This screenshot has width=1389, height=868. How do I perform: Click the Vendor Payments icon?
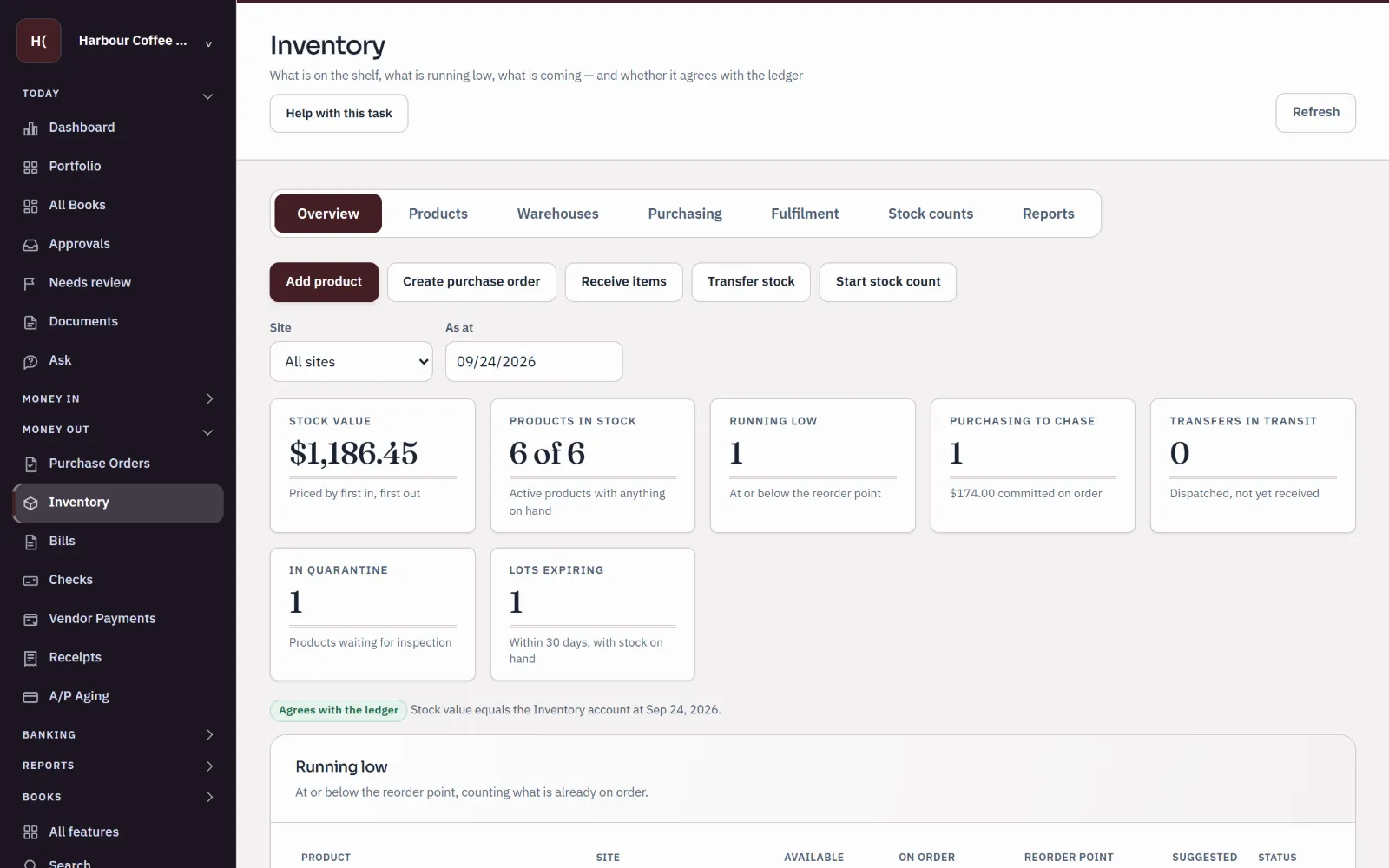click(x=30, y=619)
